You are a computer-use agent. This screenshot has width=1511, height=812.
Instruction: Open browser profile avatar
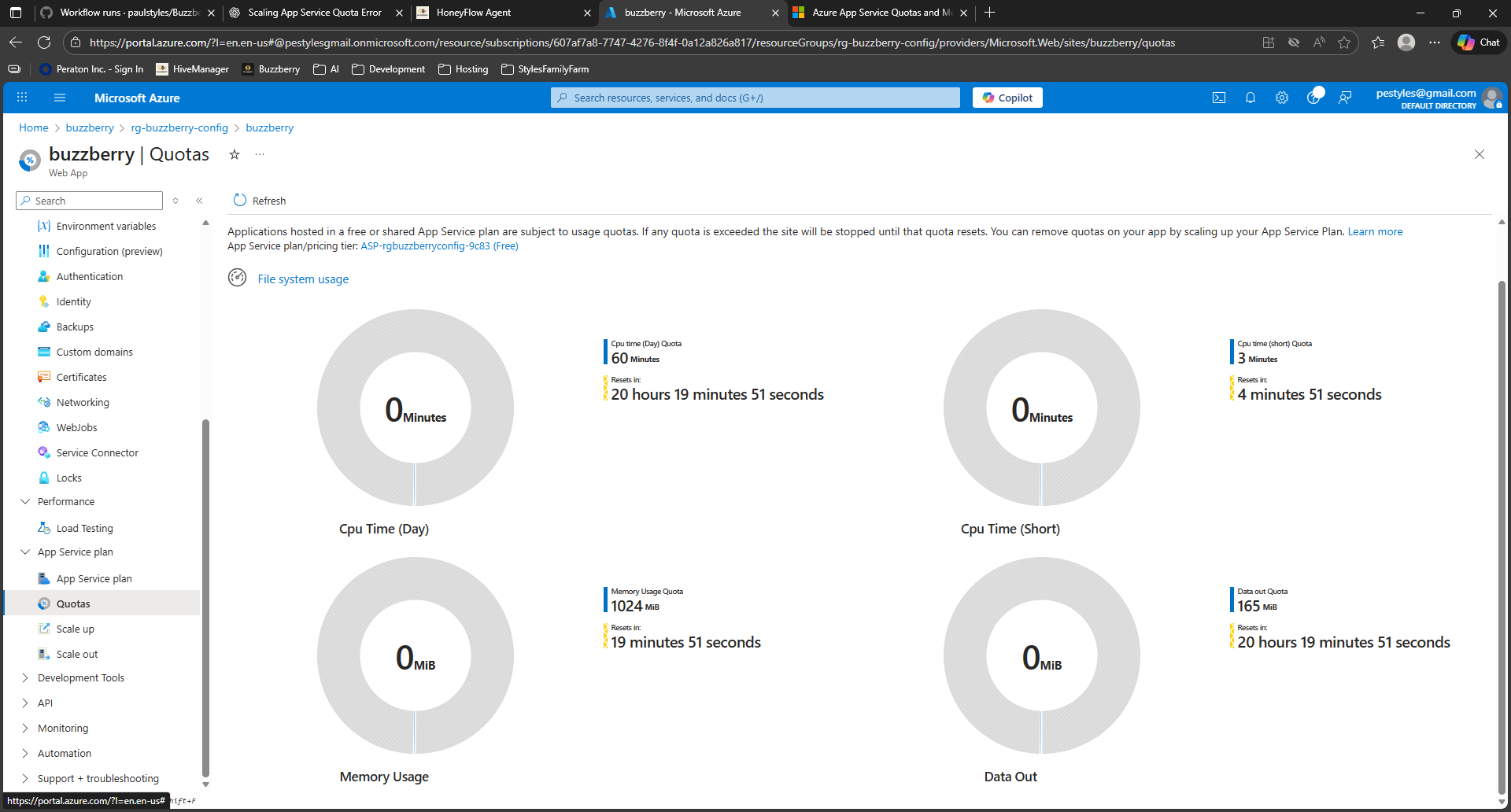(1406, 42)
